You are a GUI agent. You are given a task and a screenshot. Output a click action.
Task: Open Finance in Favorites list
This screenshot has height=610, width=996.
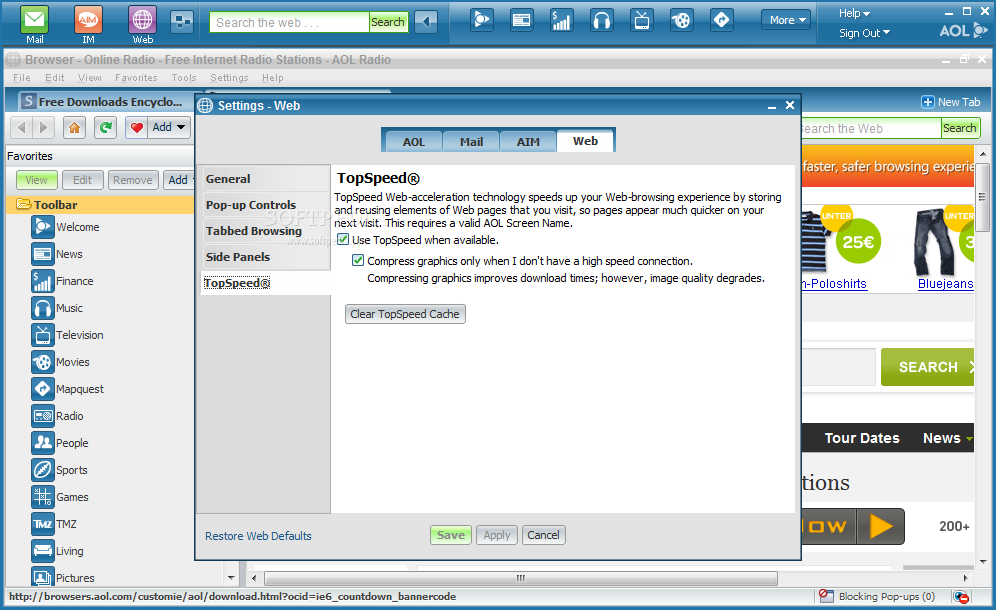tap(62, 281)
